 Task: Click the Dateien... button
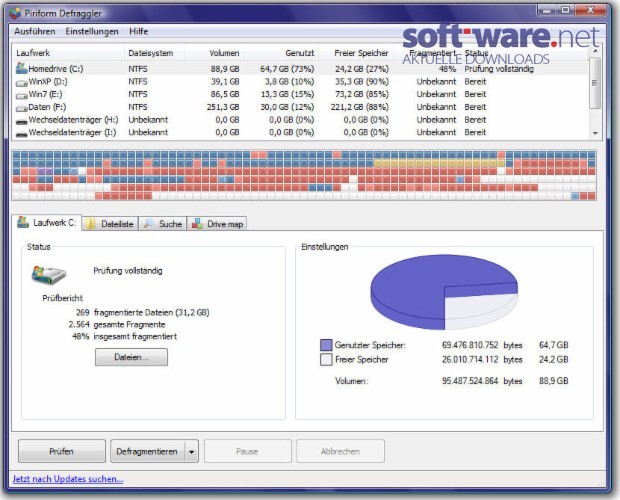click(x=131, y=357)
